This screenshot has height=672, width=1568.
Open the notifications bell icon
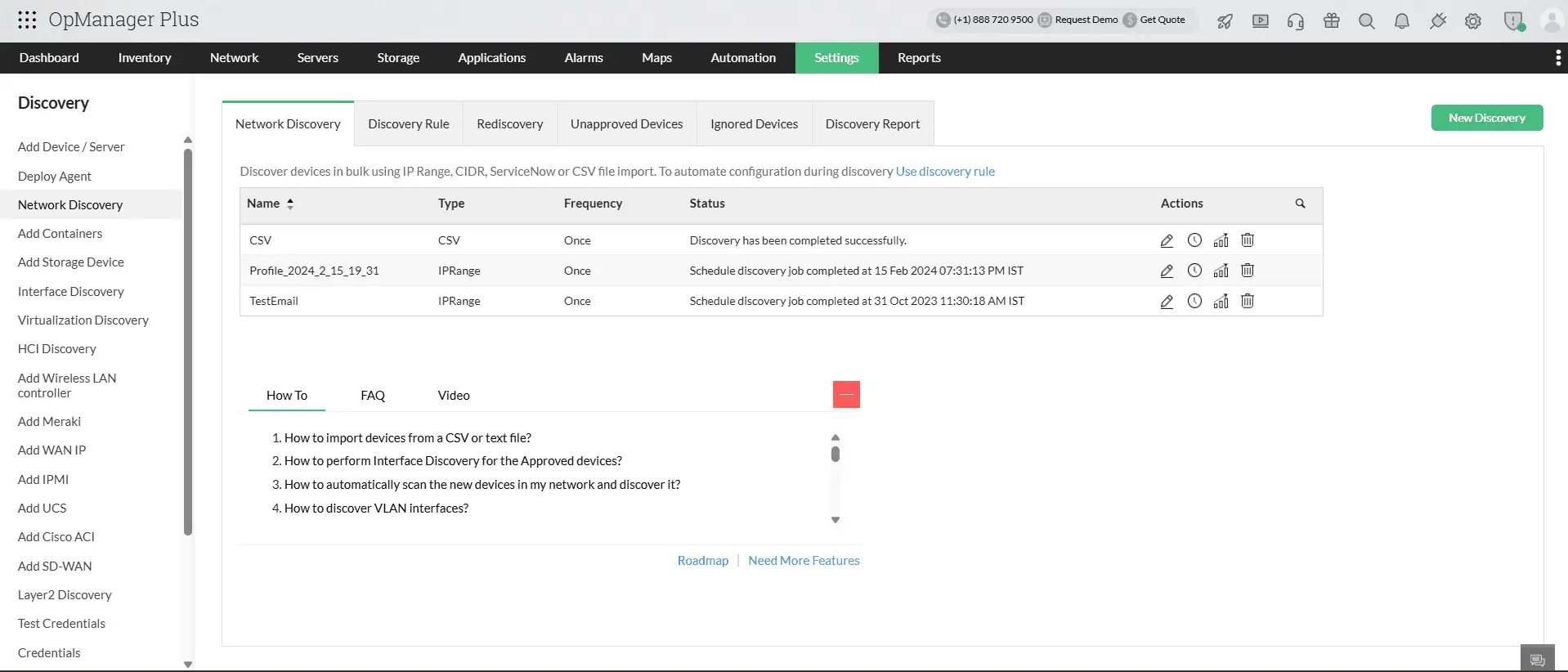[x=1402, y=21]
